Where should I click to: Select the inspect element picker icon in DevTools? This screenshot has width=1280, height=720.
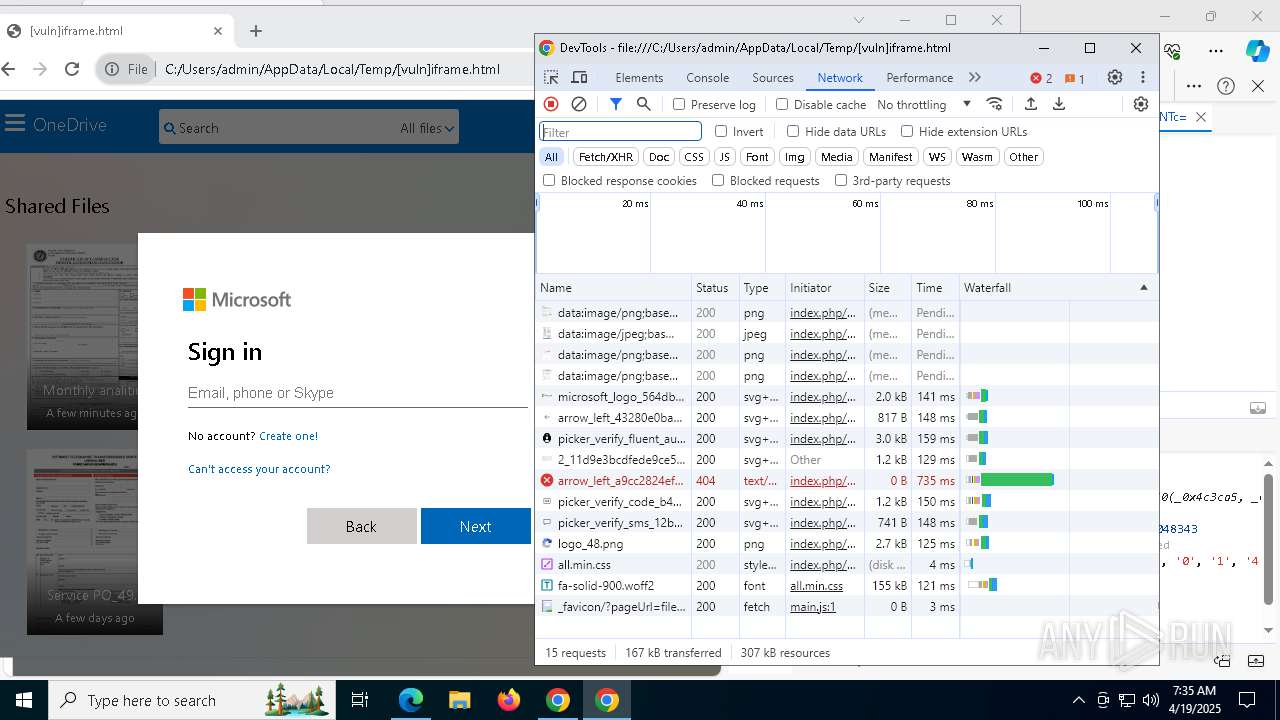pos(551,77)
